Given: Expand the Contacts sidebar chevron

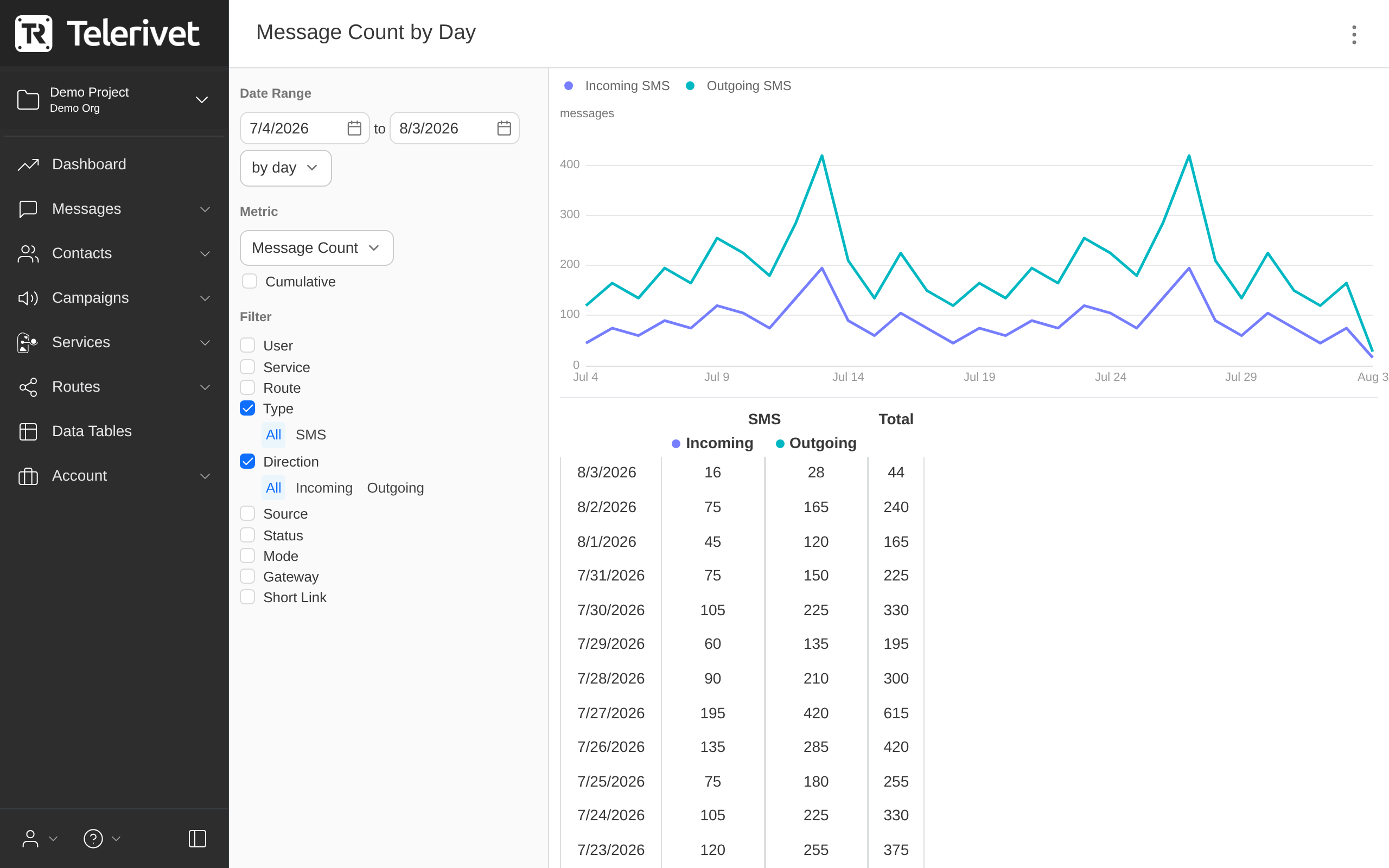Looking at the screenshot, I should click(x=205, y=254).
